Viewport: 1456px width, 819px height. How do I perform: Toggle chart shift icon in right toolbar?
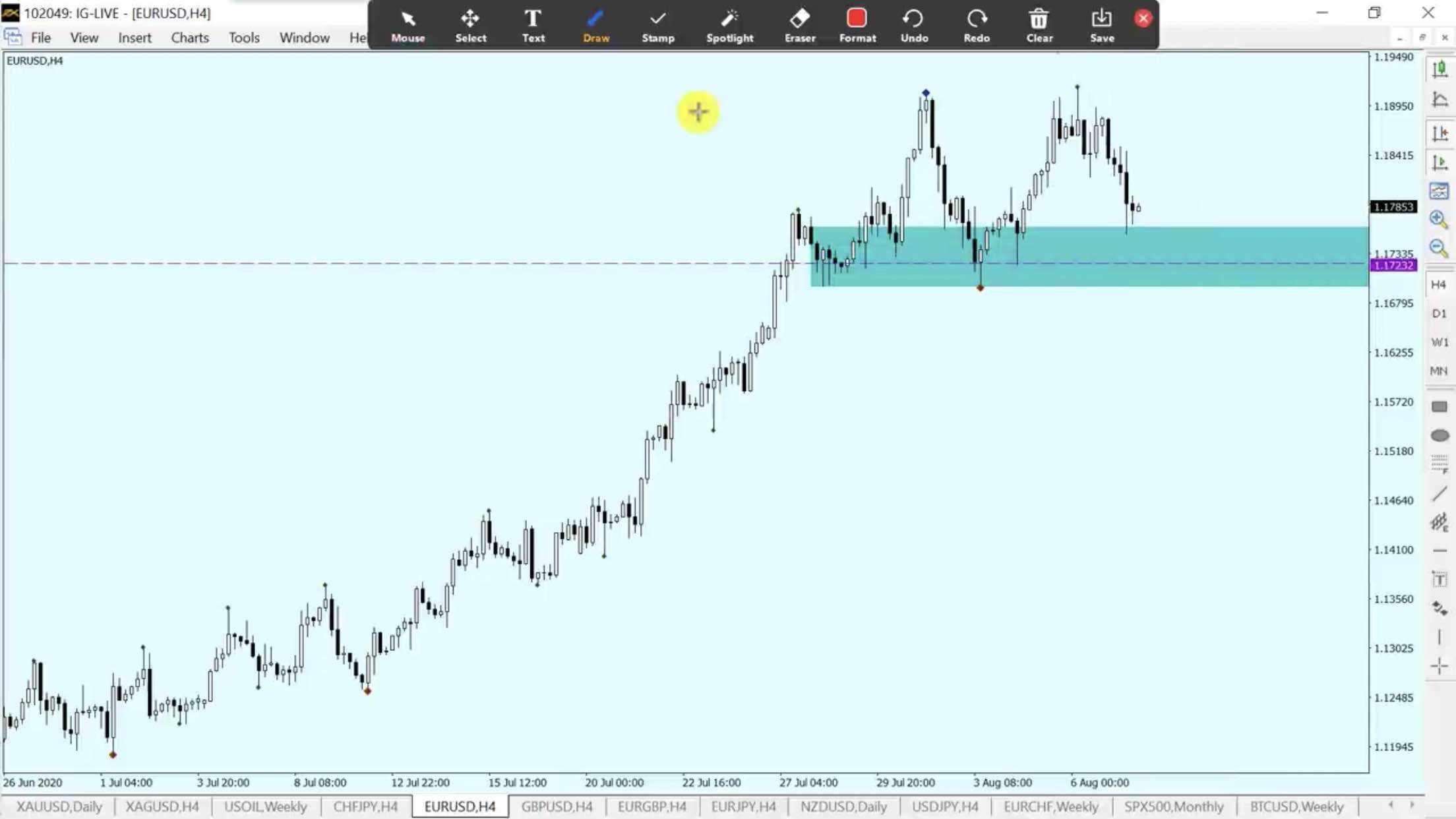[x=1439, y=133]
